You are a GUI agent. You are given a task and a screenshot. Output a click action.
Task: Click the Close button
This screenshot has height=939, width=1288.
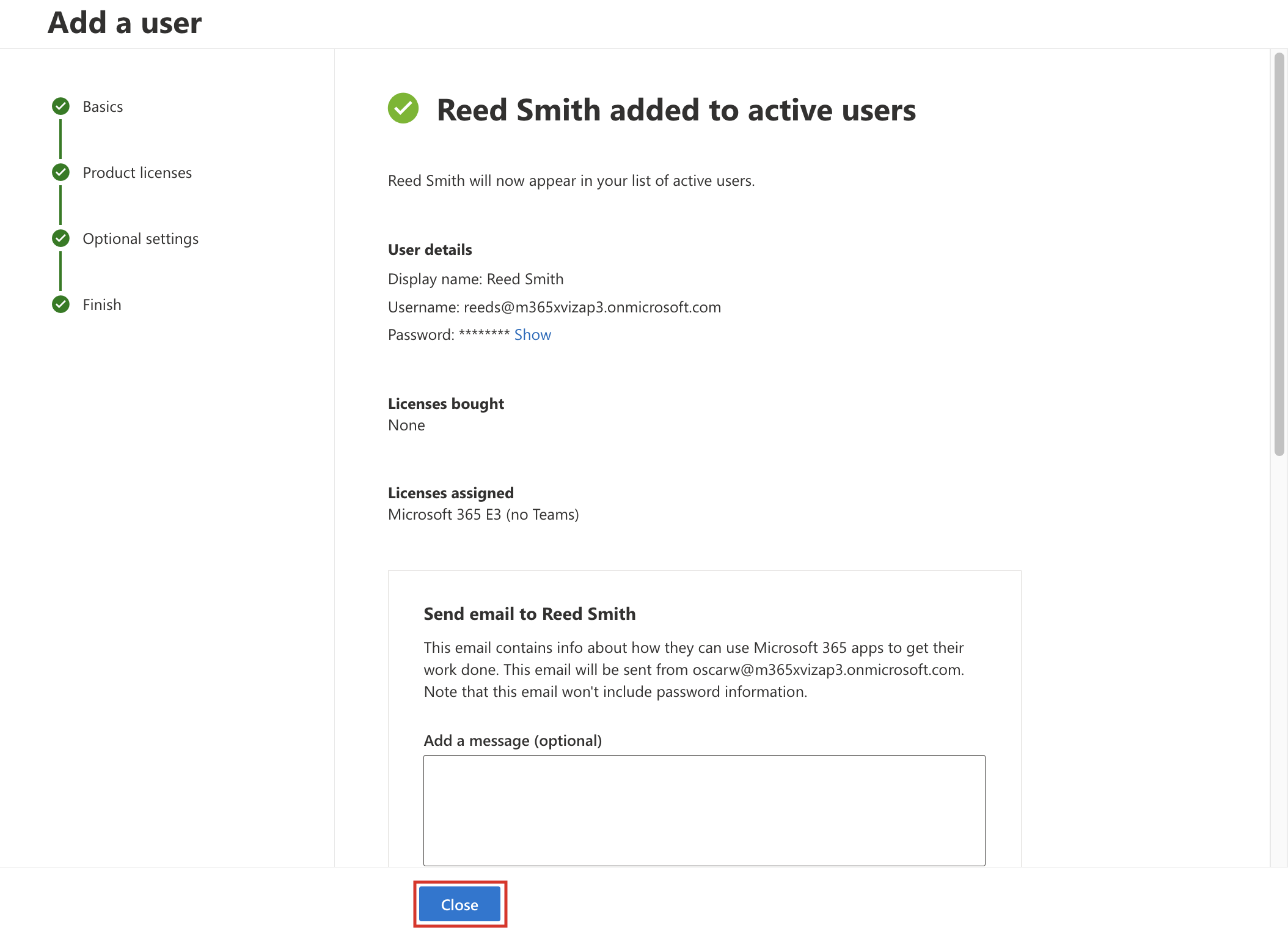tap(459, 904)
